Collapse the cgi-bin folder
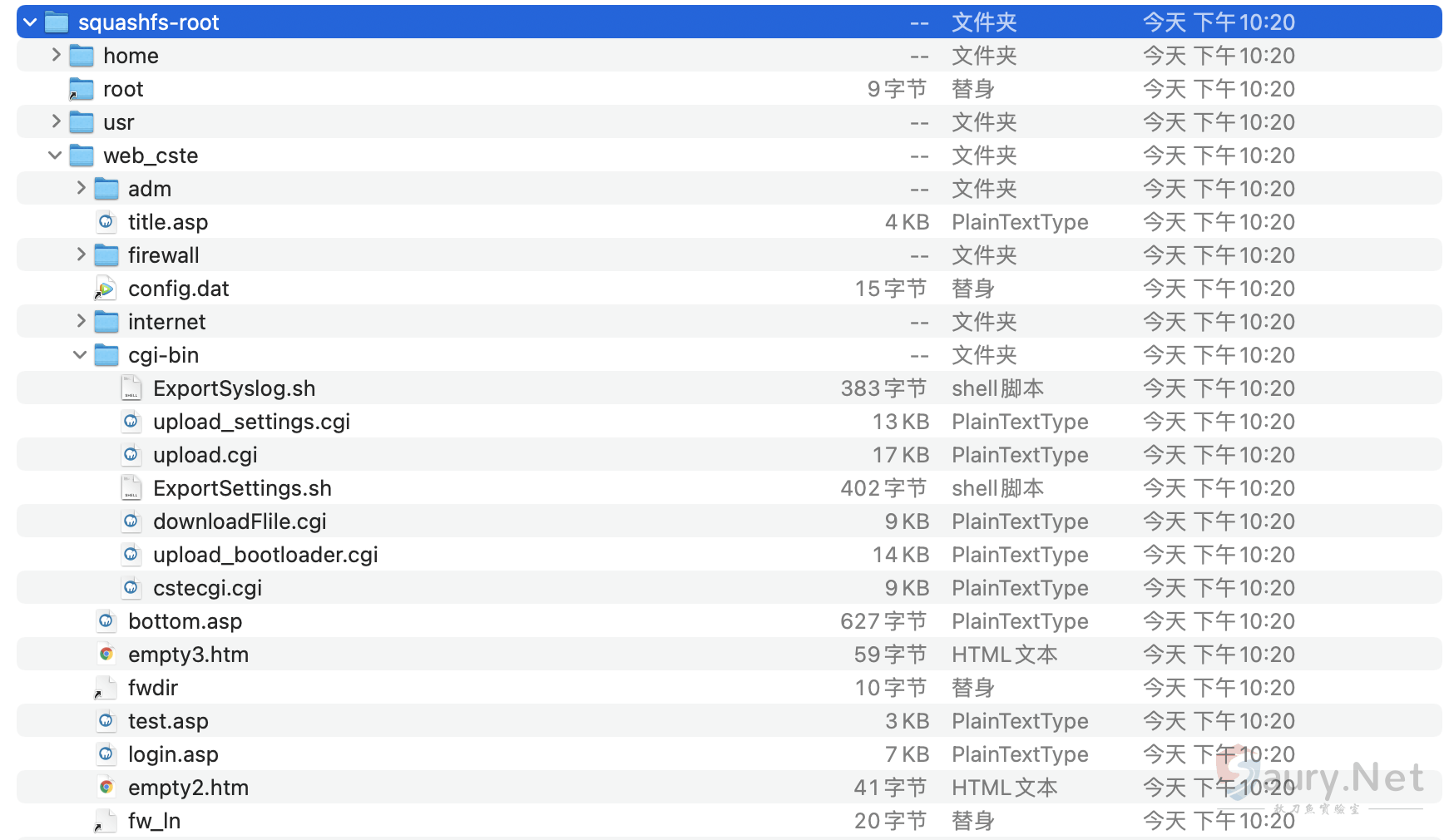 coord(80,355)
